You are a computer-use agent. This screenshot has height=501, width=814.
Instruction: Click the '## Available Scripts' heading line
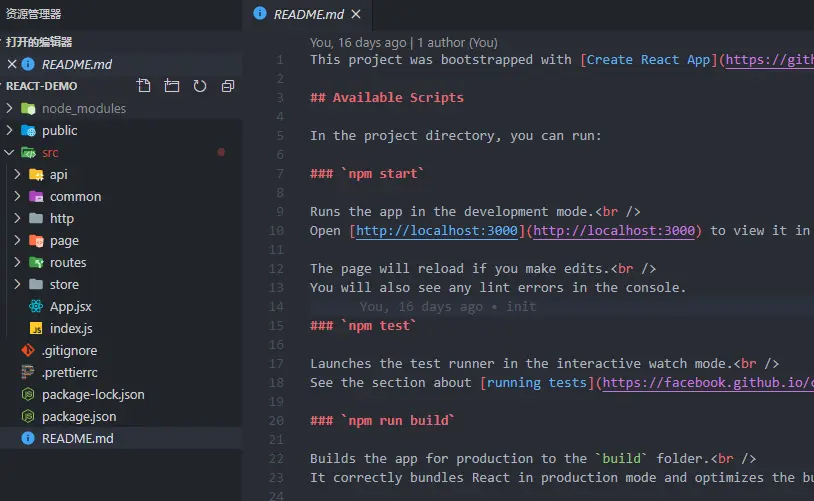point(387,98)
